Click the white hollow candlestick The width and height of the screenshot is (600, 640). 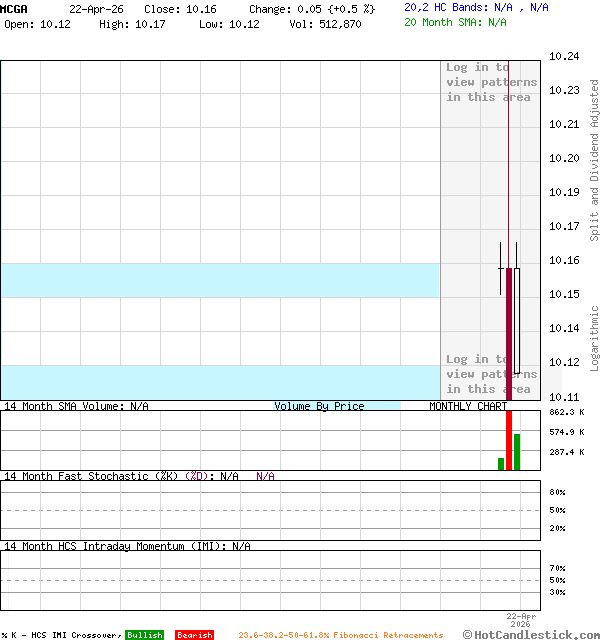pyautogui.click(x=517, y=320)
